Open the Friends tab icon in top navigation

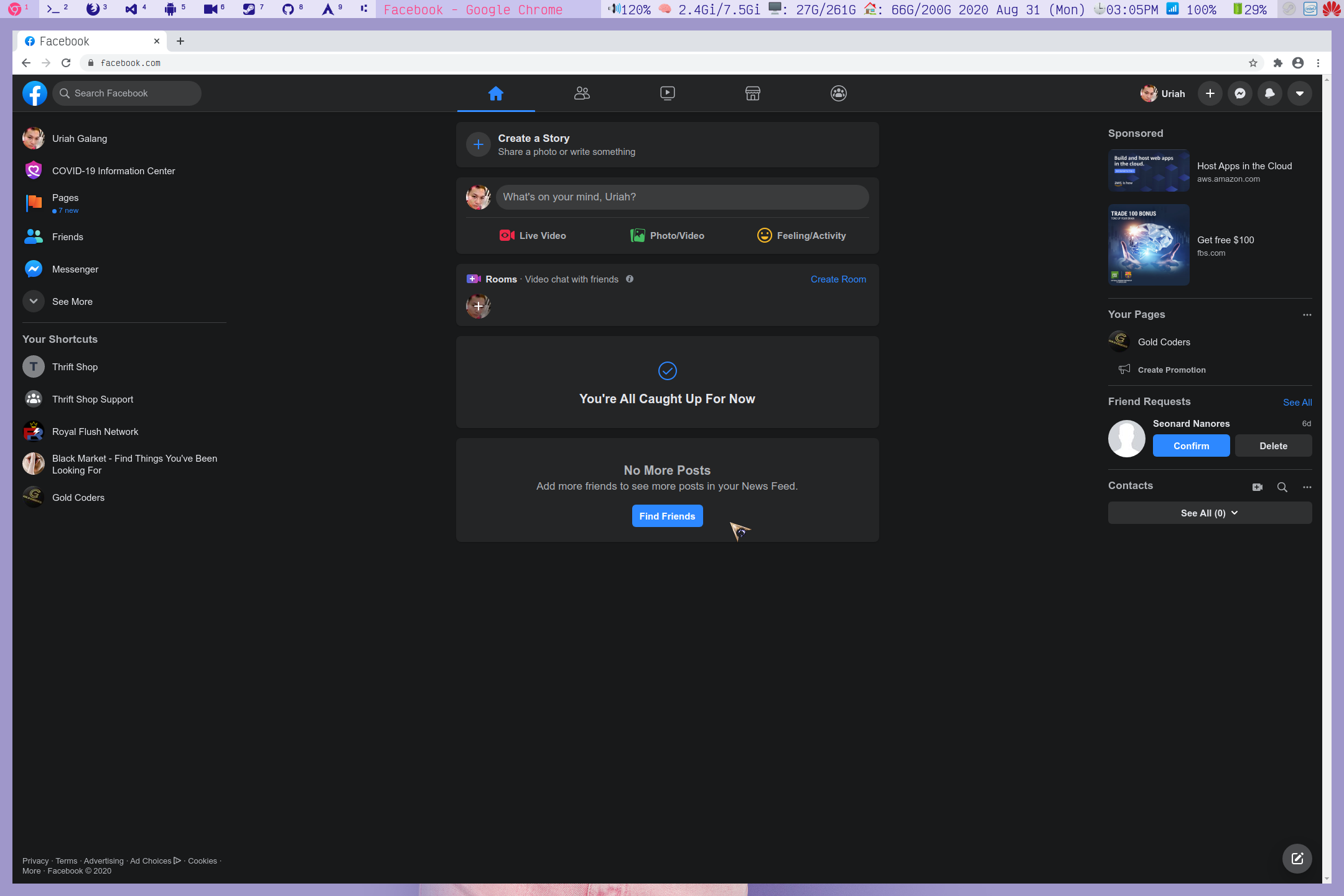582,93
